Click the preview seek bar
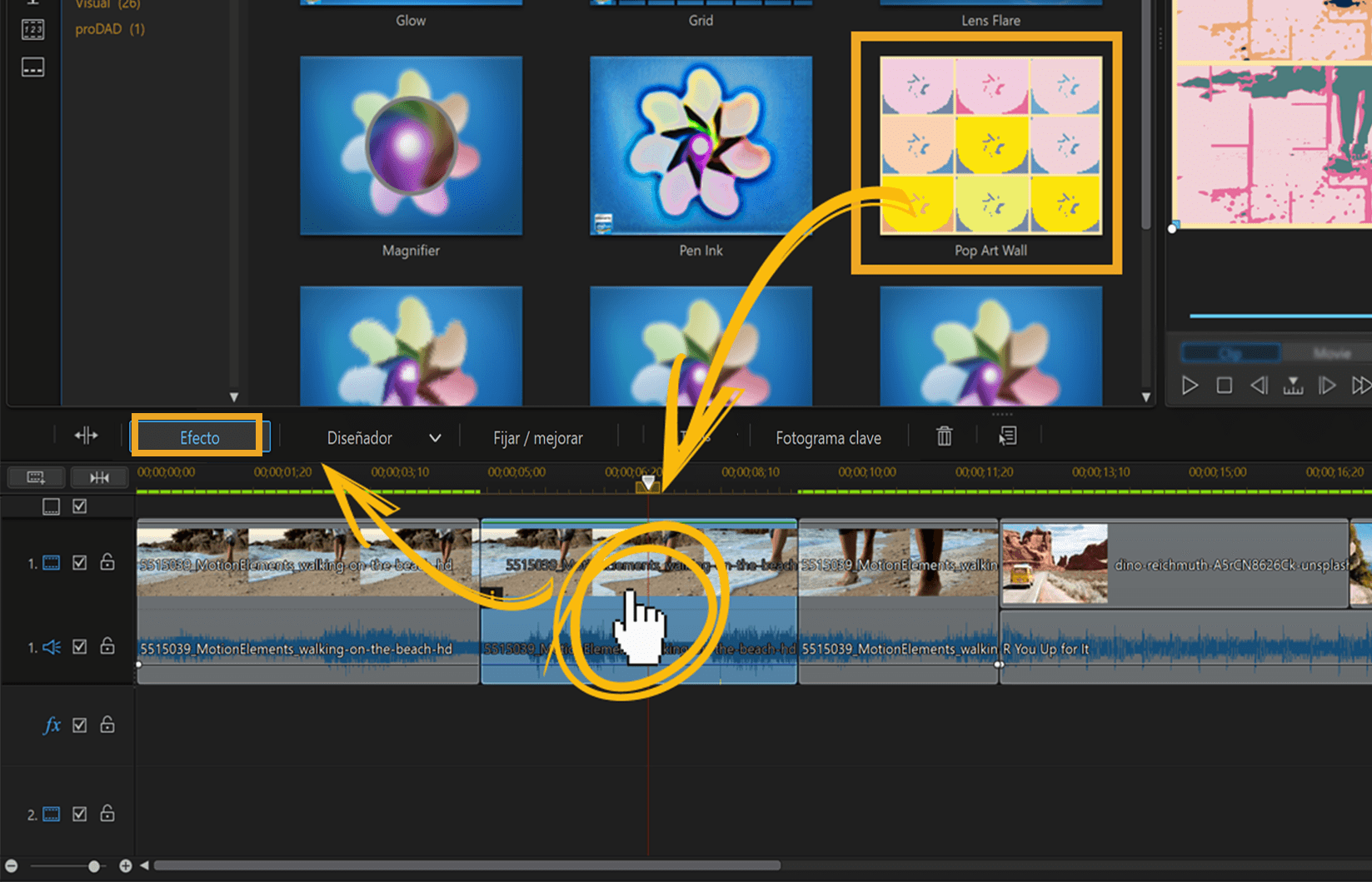 pyautogui.click(x=1280, y=316)
